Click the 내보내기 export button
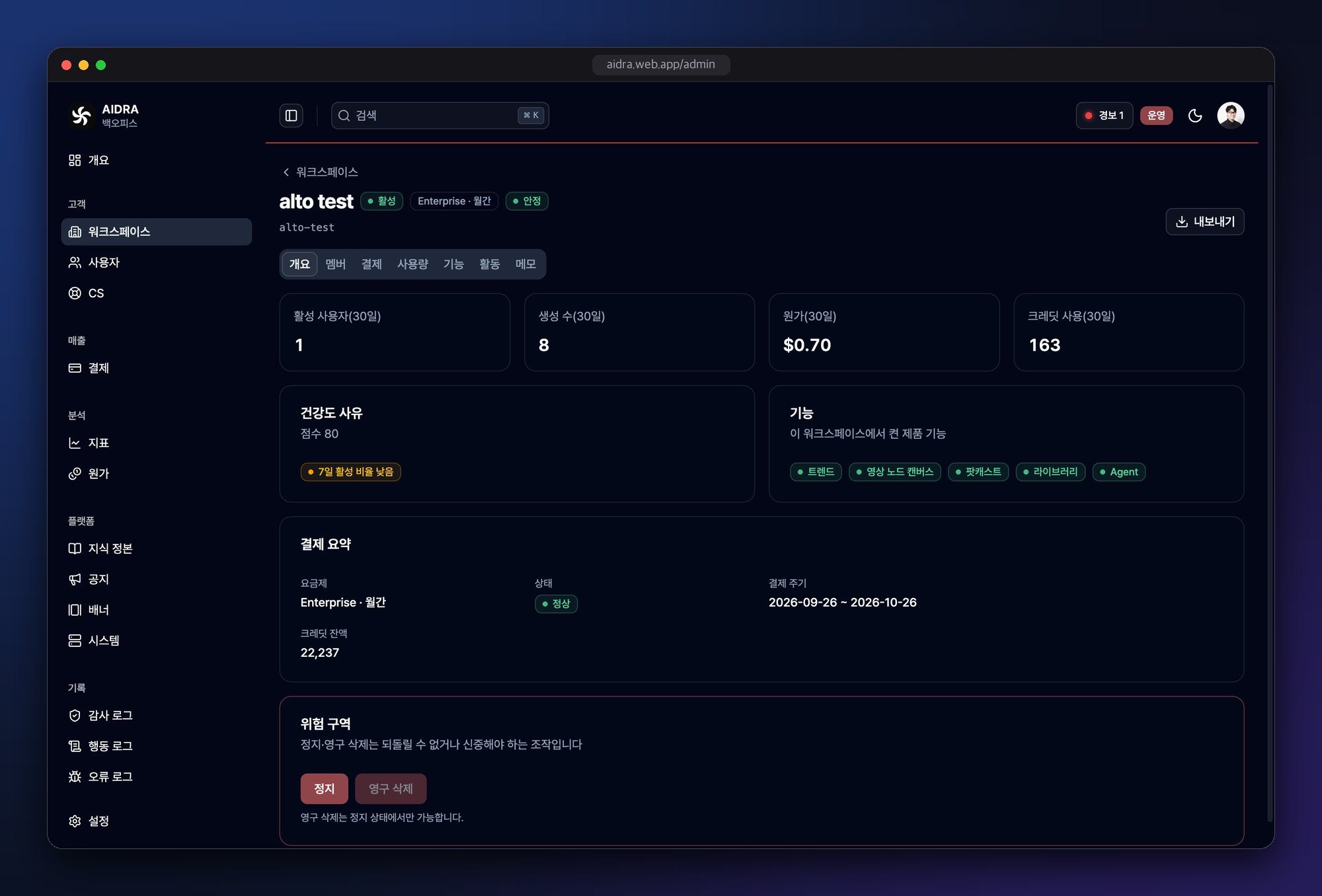The height and width of the screenshot is (896, 1322). pyautogui.click(x=1205, y=222)
